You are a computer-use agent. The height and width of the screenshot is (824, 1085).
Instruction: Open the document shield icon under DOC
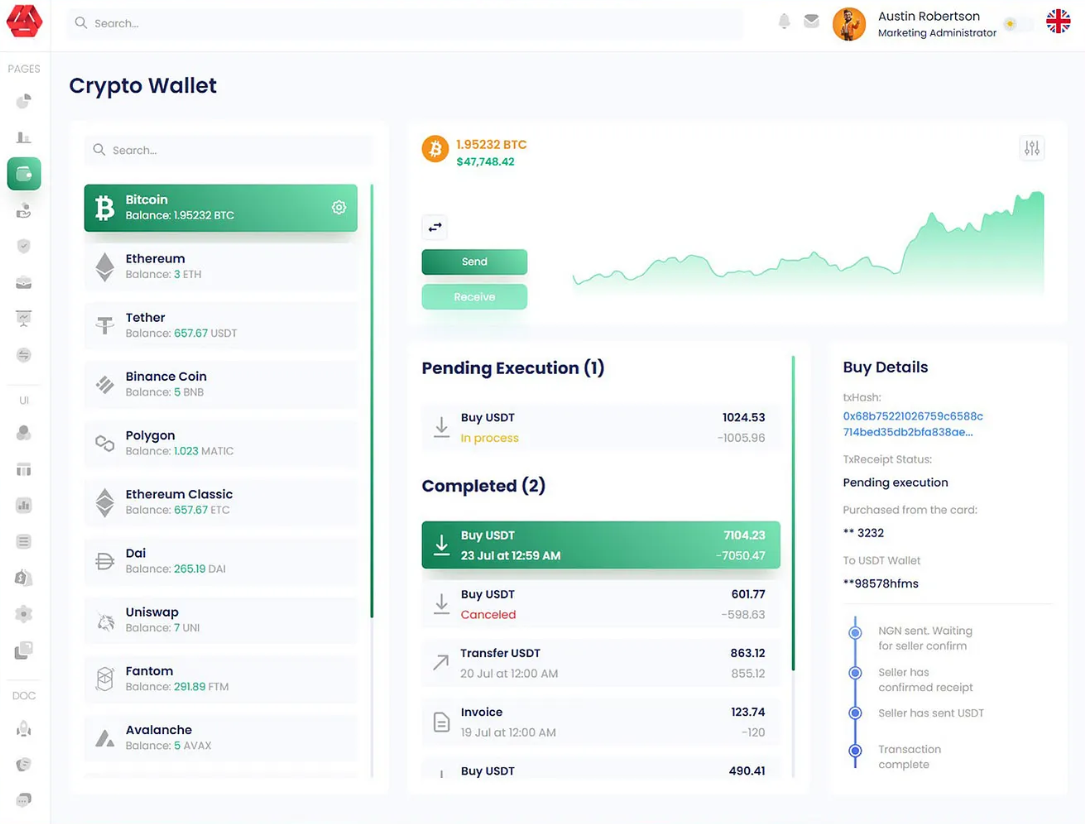point(24,765)
